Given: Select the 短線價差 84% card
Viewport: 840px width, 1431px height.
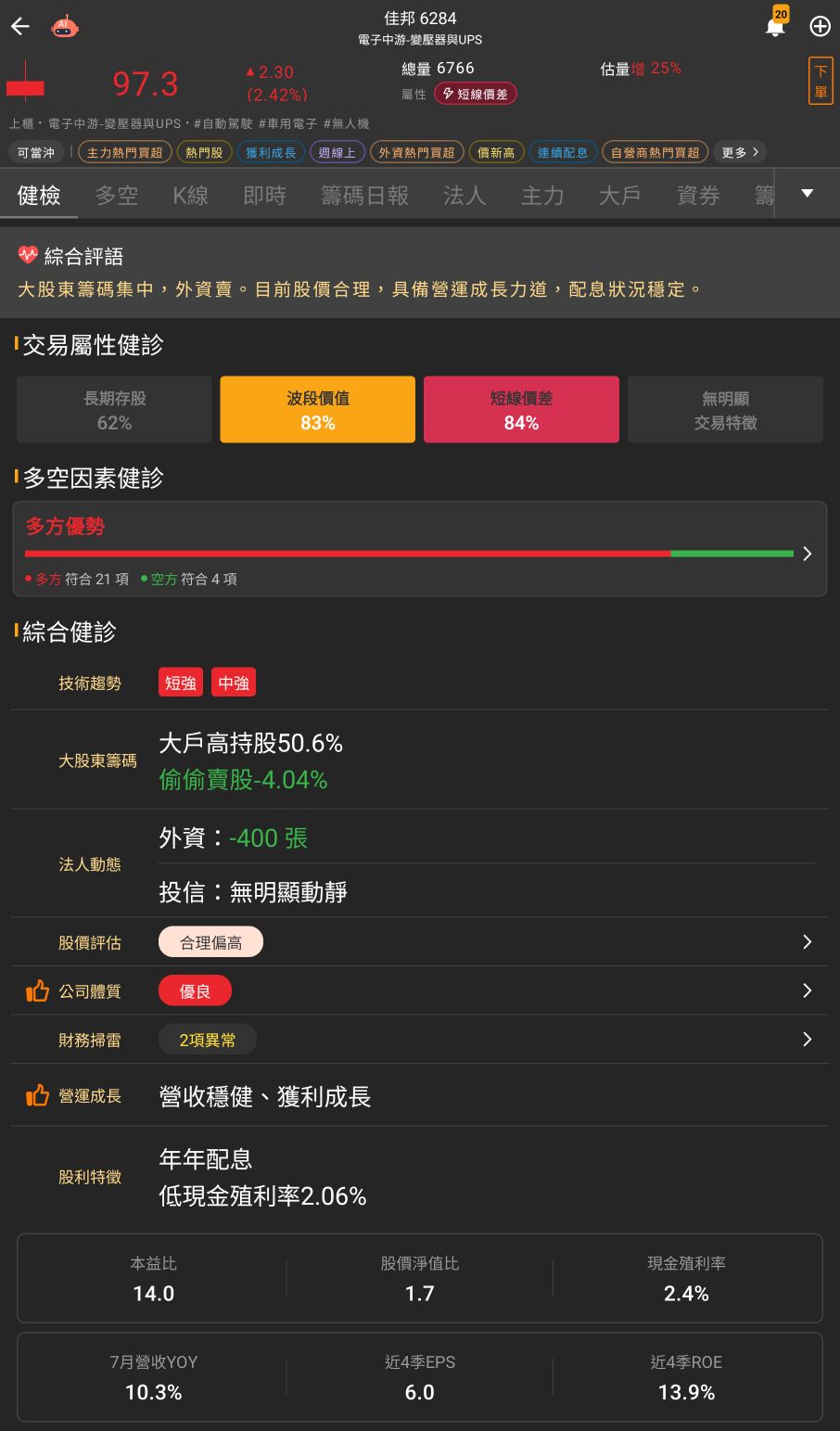Looking at the screenshot, I should (x=521, y=410).
